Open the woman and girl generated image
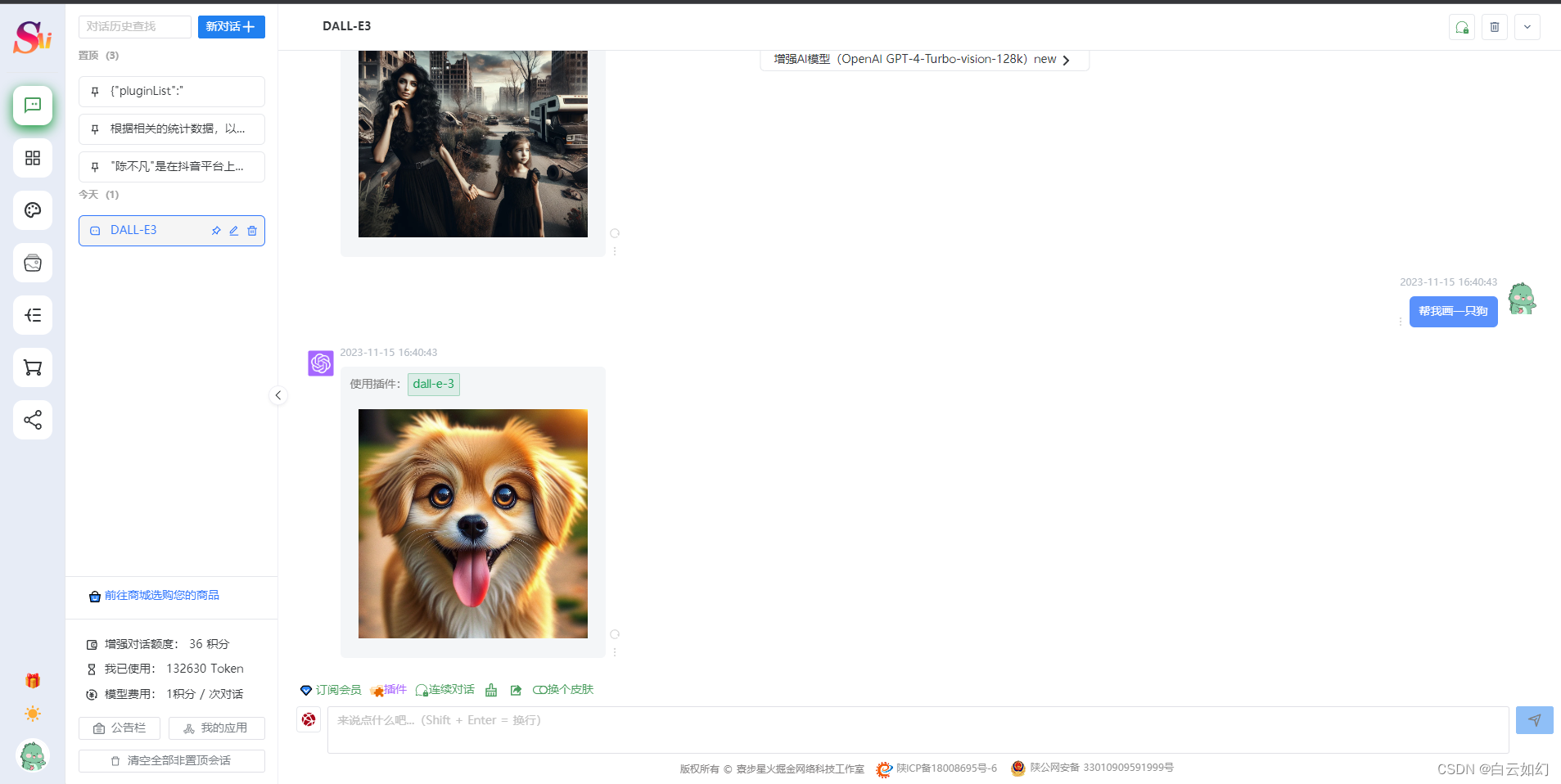 point(473,144)
